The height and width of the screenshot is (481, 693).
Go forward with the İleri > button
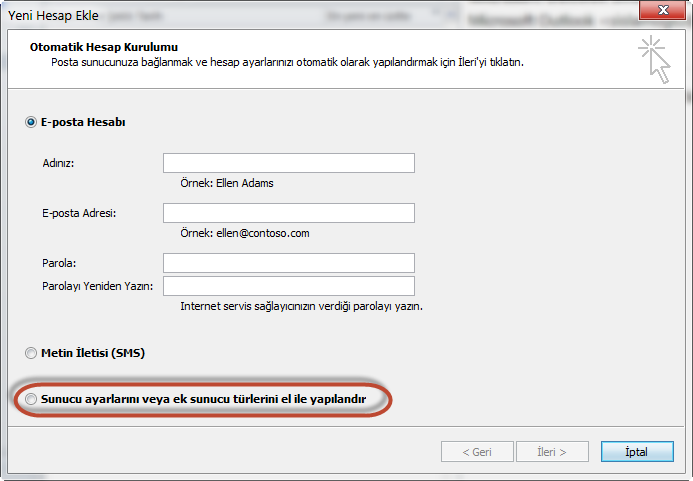552,452
